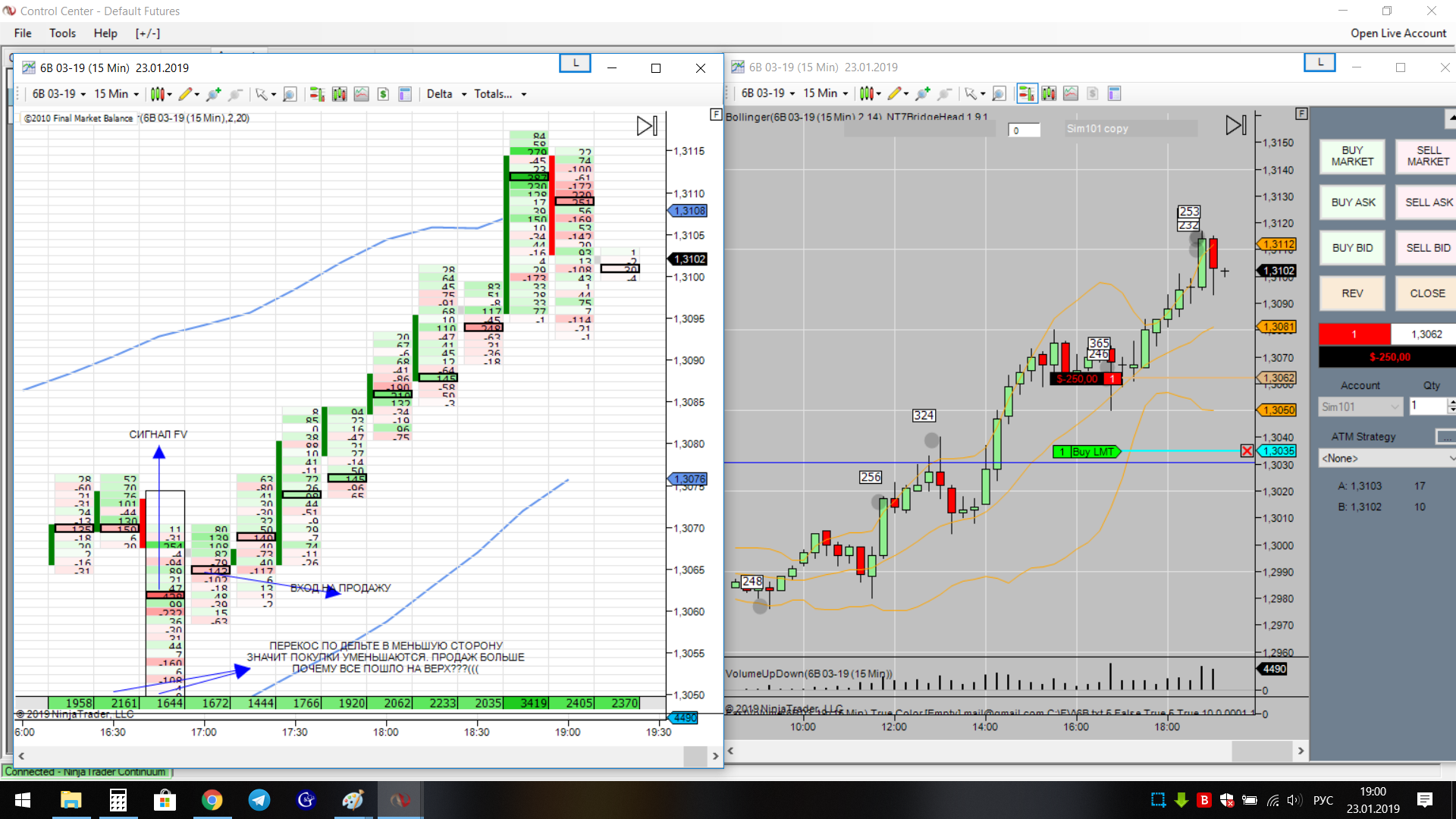Click the BUY MARKET button
This screenshot has width=1456, height=819.
pos(1352,156)
